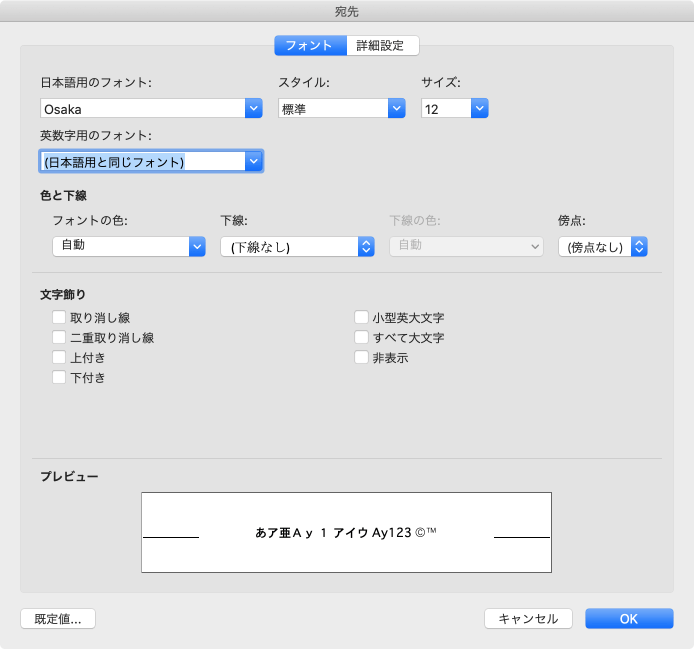The height and width of the screenshot is (649, 694).
Task: Open the サイズ dropdown arrow
Action: point(479,109)
